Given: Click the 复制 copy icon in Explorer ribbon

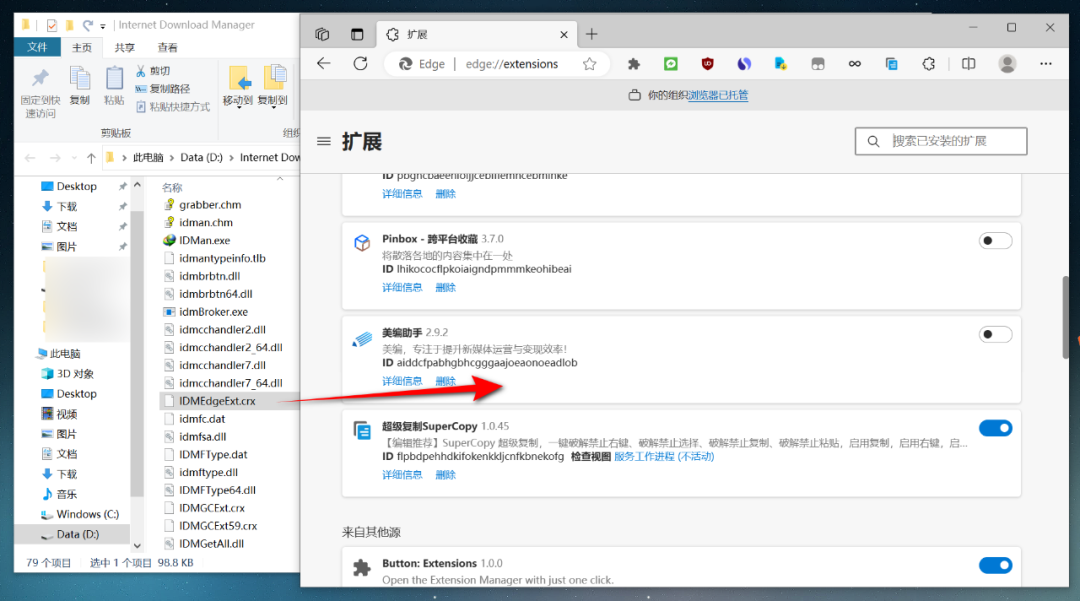Looking at the screenshot, I should click(80, 78).
